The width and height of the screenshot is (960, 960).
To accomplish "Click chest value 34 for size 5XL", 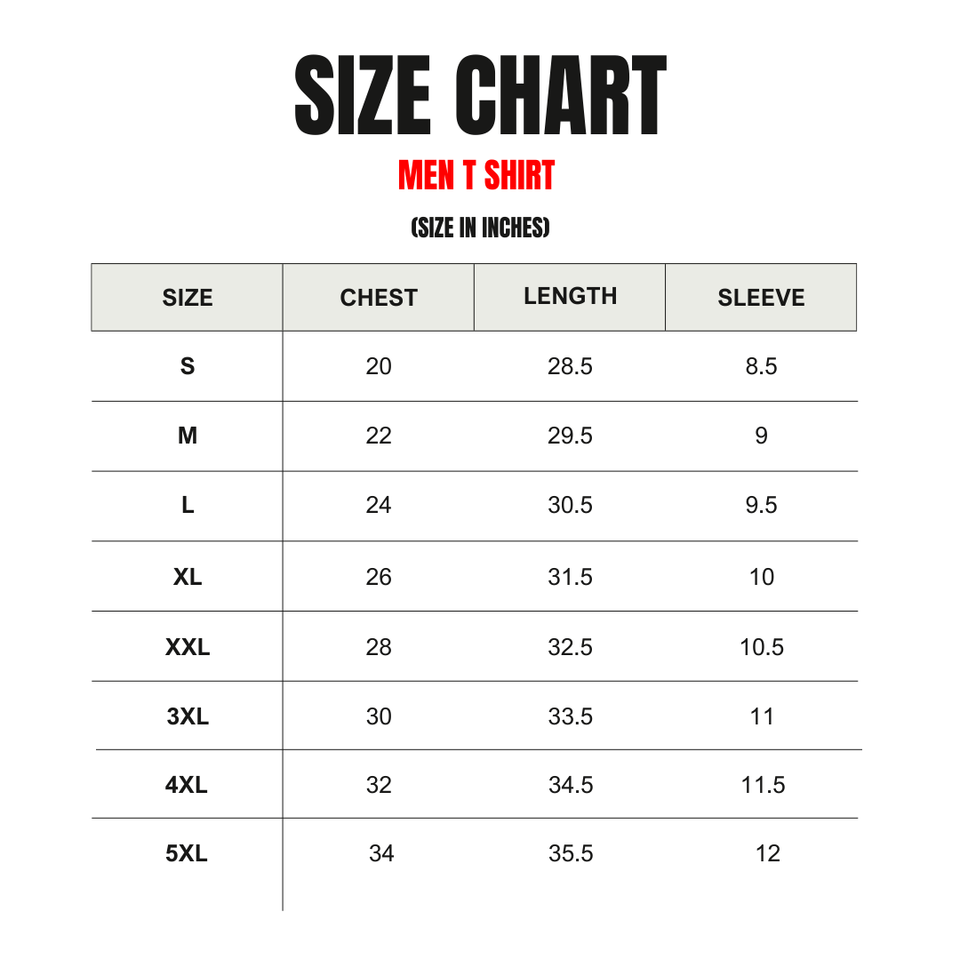I will 381,854.
